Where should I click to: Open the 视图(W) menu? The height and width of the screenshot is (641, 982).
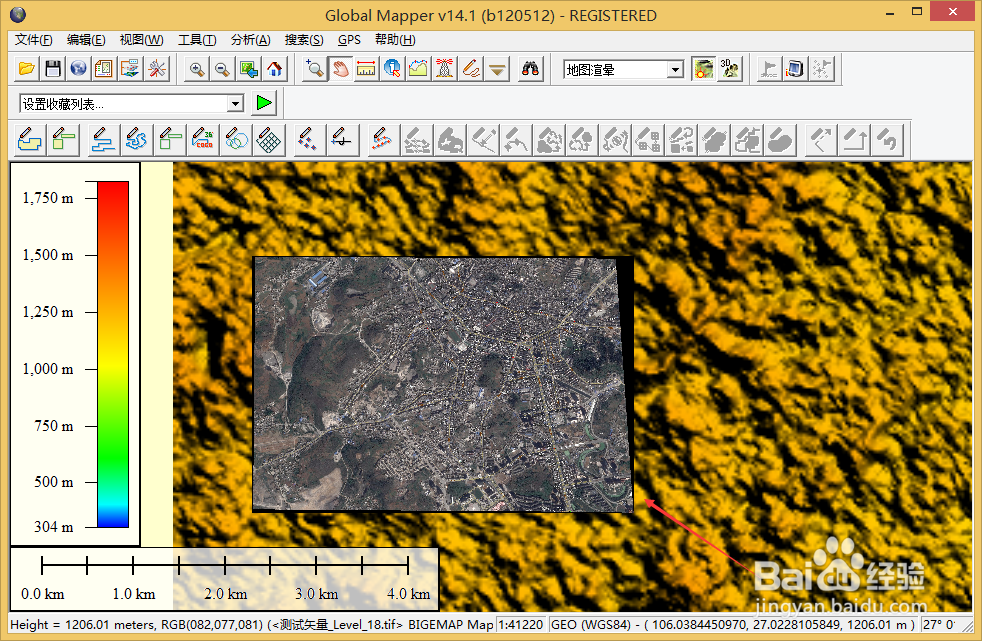142,40
